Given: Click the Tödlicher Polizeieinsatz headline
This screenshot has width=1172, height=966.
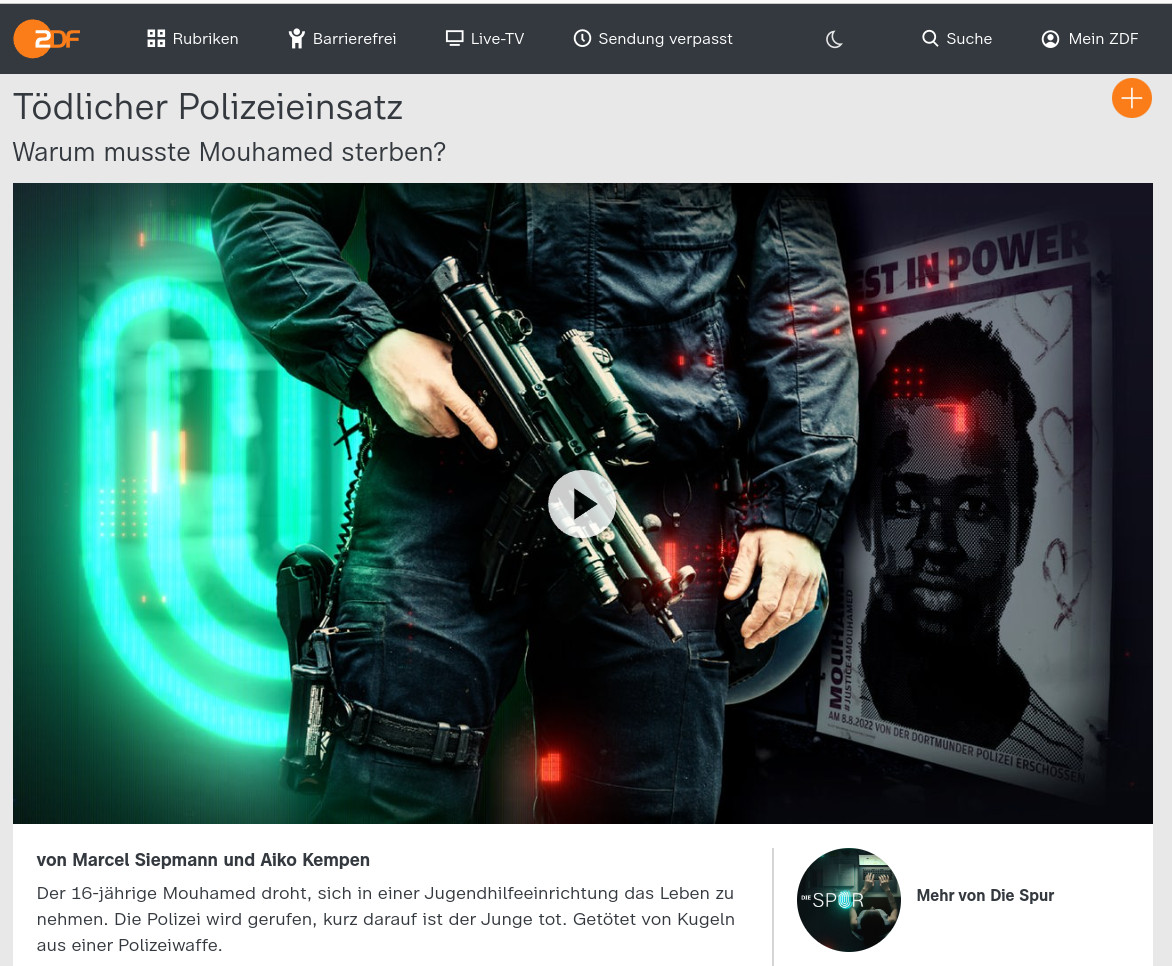Looking at the screenshot, I should pos(208,107).
